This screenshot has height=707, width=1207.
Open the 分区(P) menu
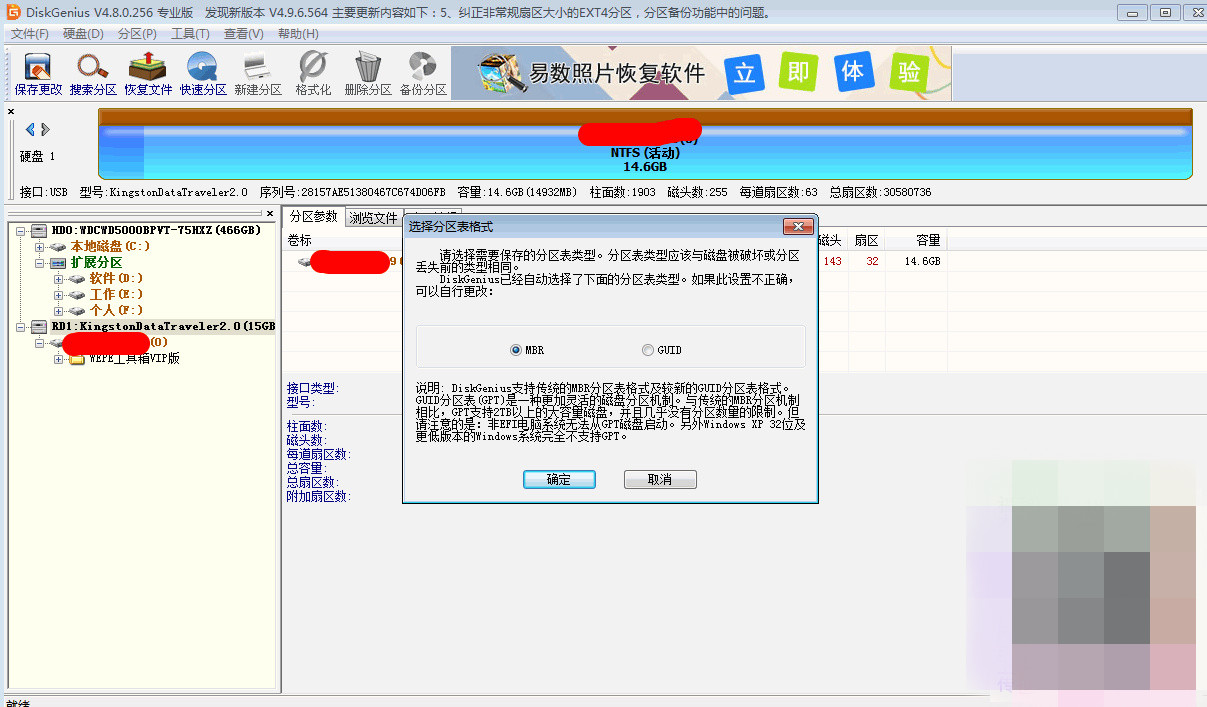click(x=137, y=34)
